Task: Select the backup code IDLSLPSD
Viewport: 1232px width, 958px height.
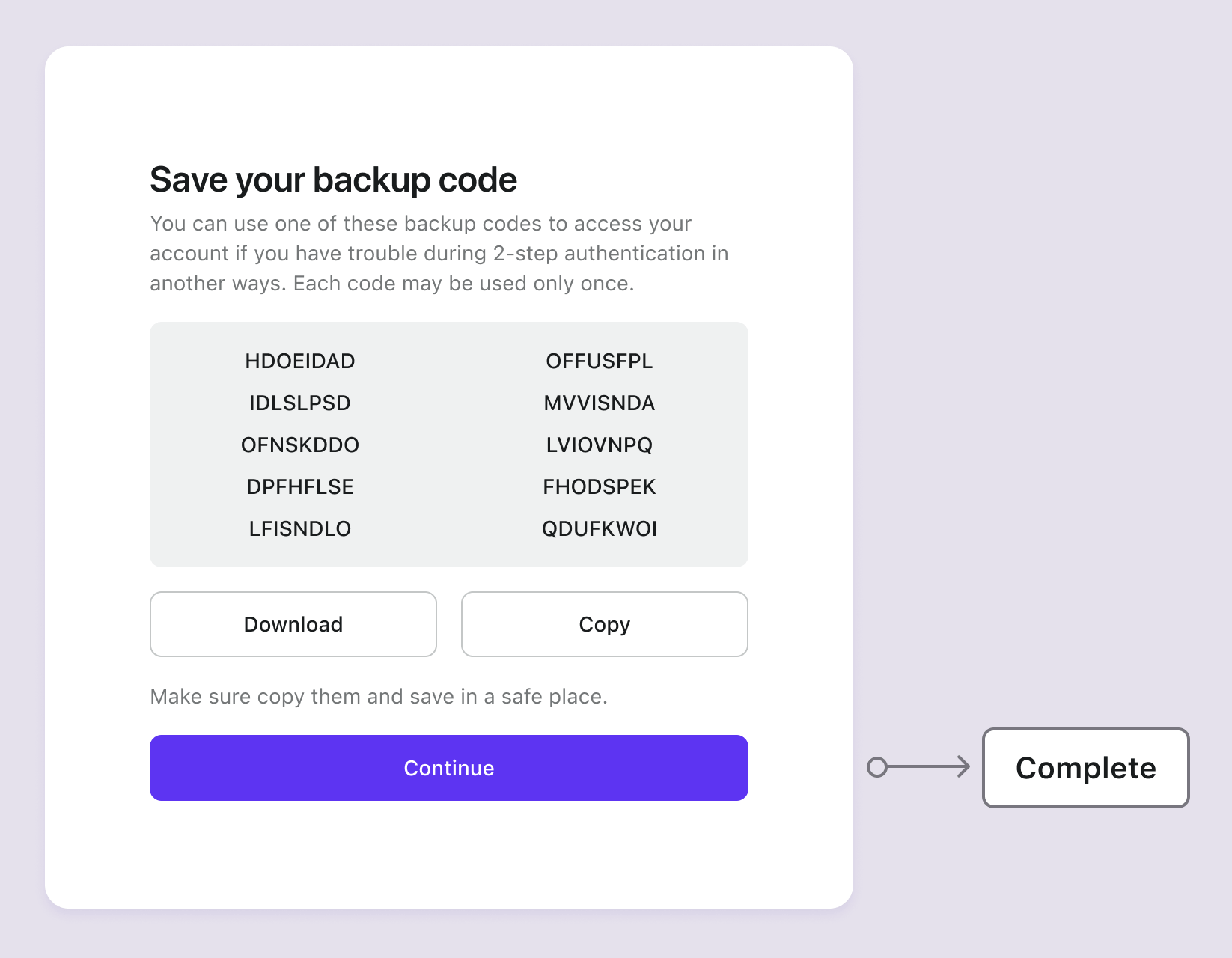Action: 299,403
